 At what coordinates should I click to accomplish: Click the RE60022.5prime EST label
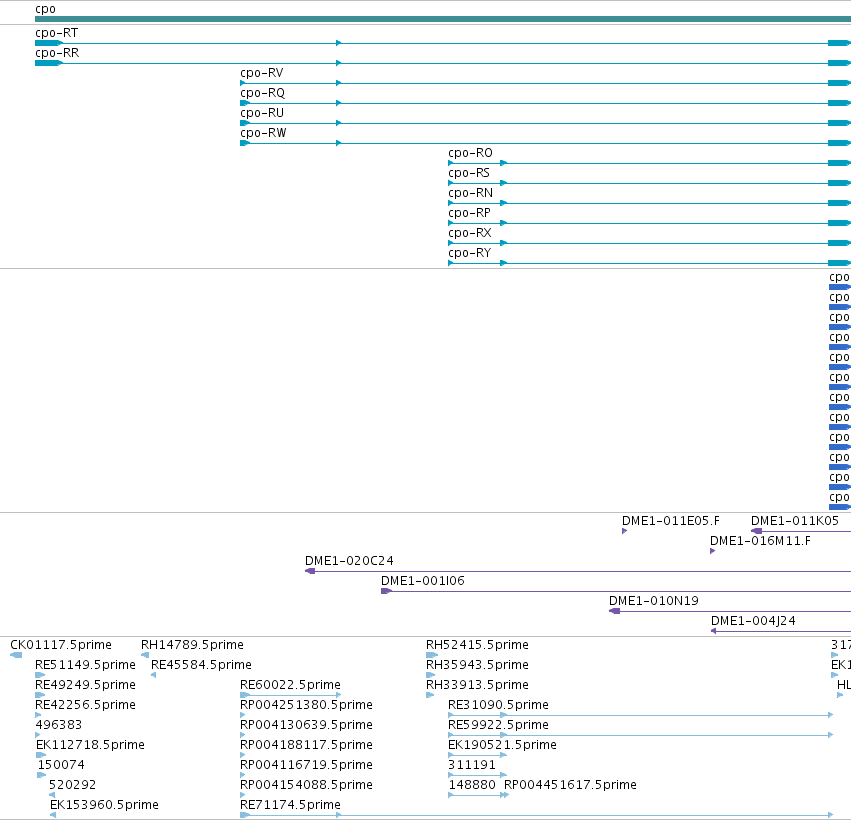point(290,685)
